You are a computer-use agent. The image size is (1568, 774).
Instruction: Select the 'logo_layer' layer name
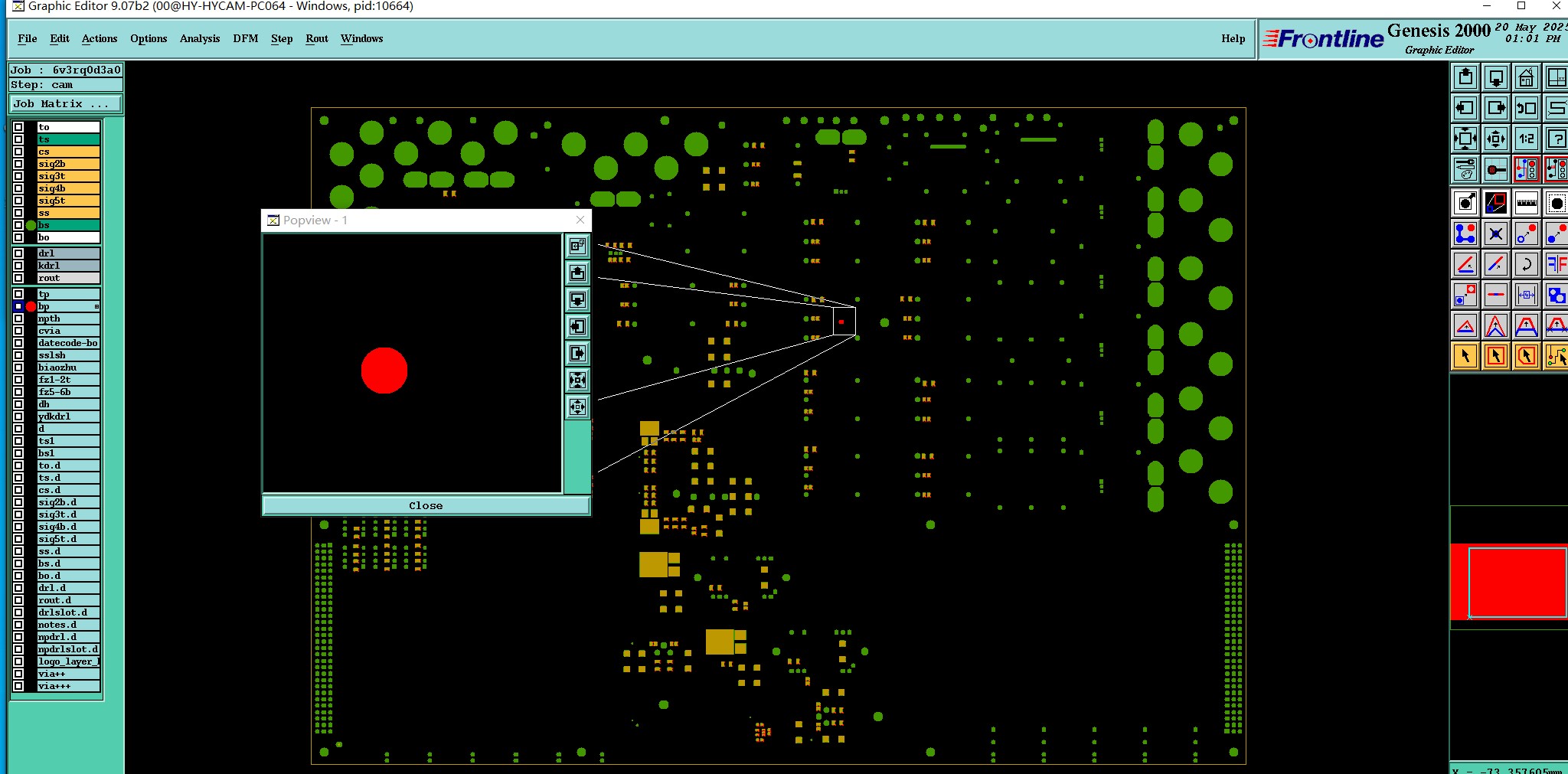click(x=68, y=661)
